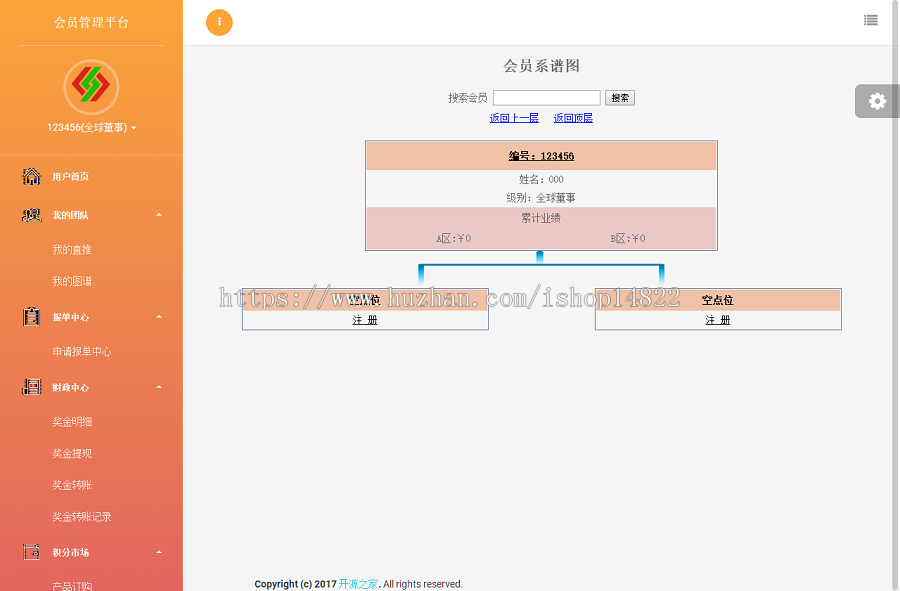Open 产品订购 submenu item
This screenshot has width=900, height=591.
(x=72, y=586)
